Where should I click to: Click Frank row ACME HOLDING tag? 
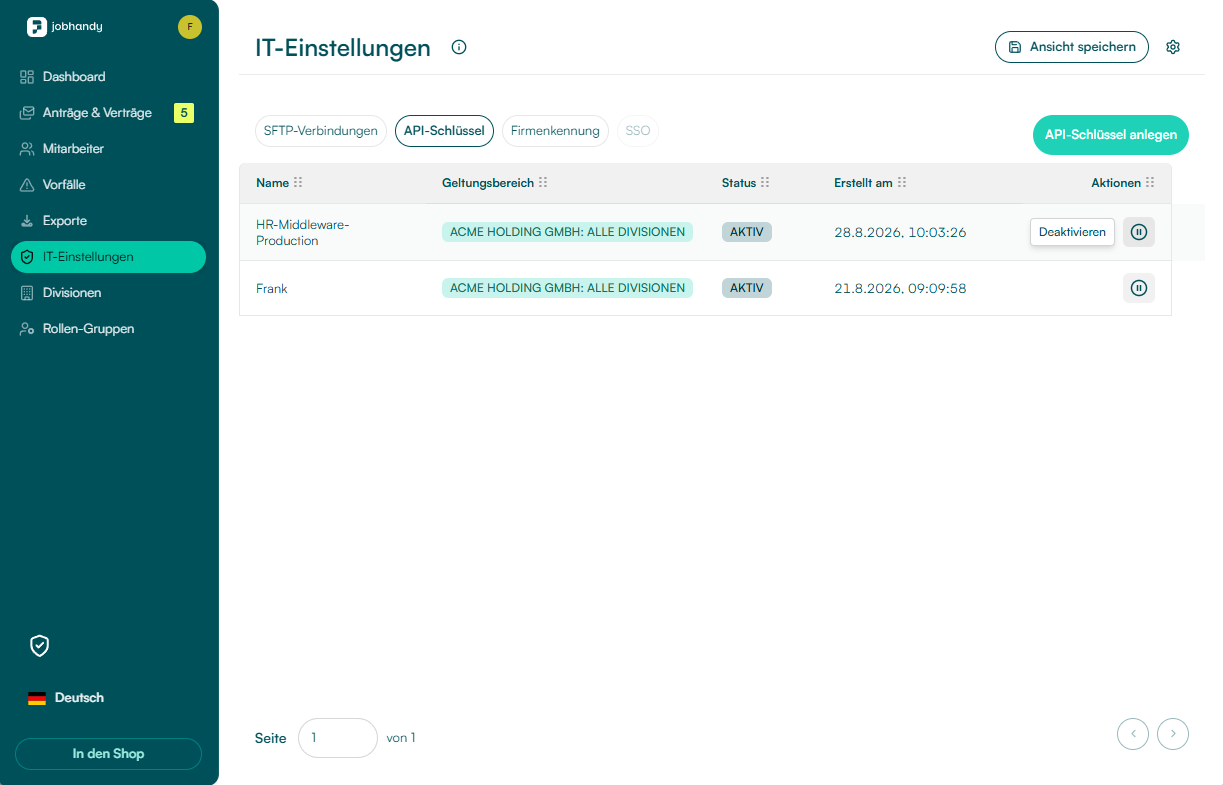(x=567, y=288)
